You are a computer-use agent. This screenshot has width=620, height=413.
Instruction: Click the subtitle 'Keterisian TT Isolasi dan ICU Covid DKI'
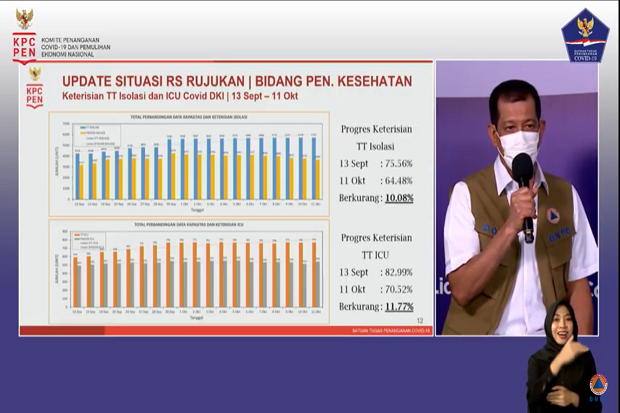tap(143, 96)
